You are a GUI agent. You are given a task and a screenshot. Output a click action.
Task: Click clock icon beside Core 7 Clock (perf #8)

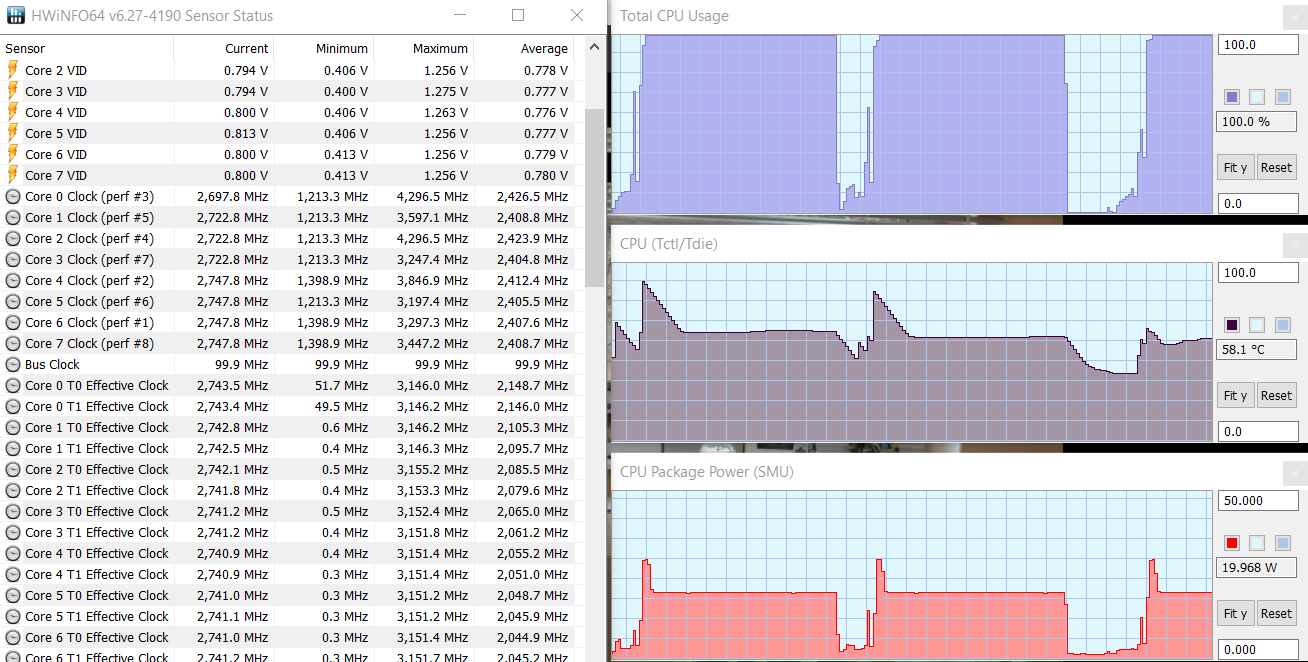13,343
